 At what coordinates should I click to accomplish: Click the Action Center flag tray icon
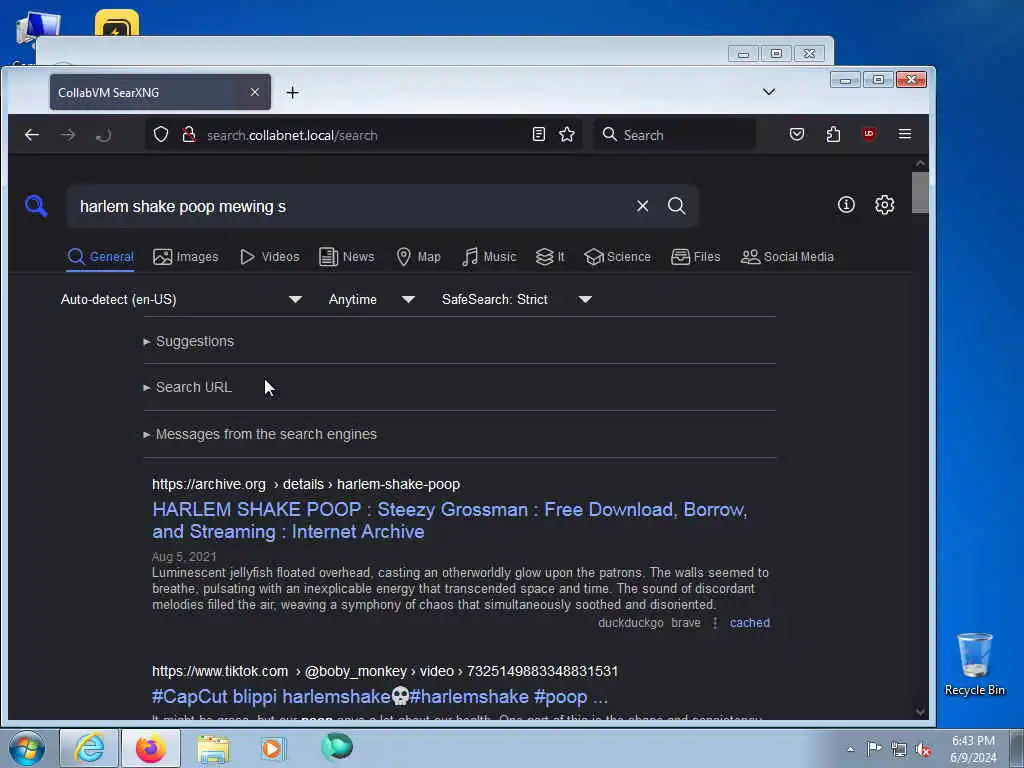874,749
